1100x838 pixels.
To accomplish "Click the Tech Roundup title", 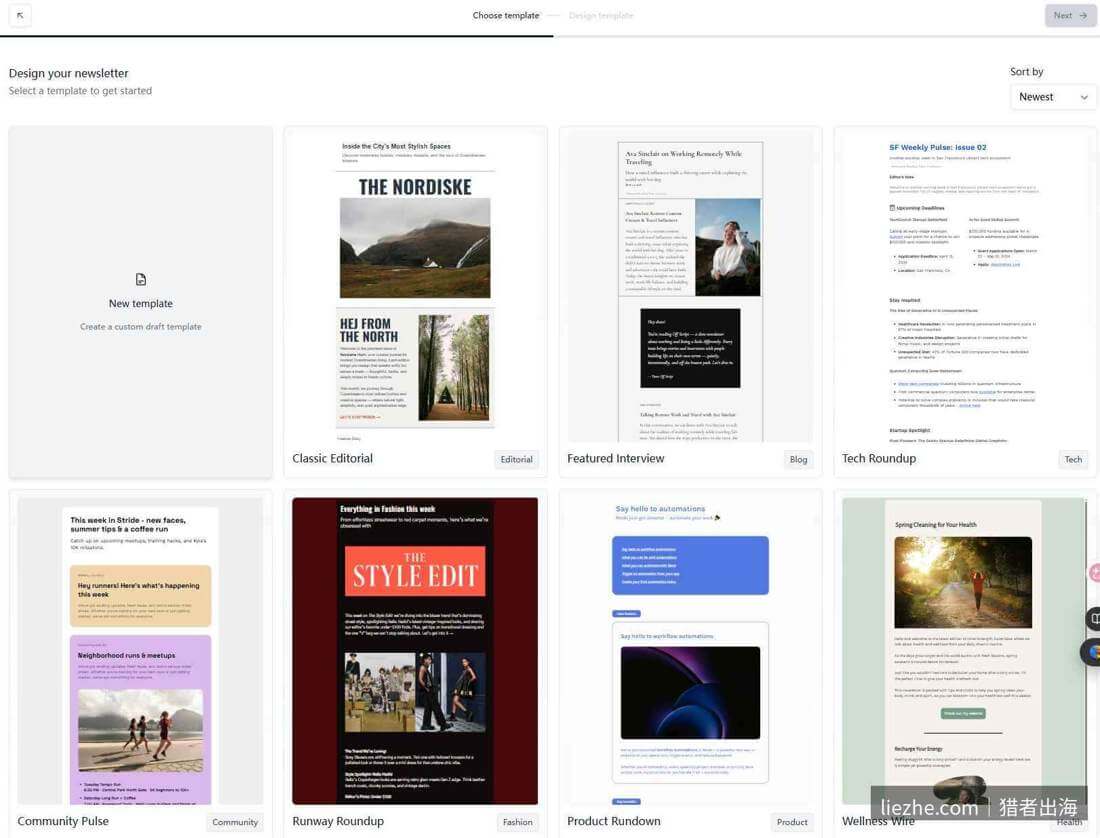I will click(x=879, y=459).
